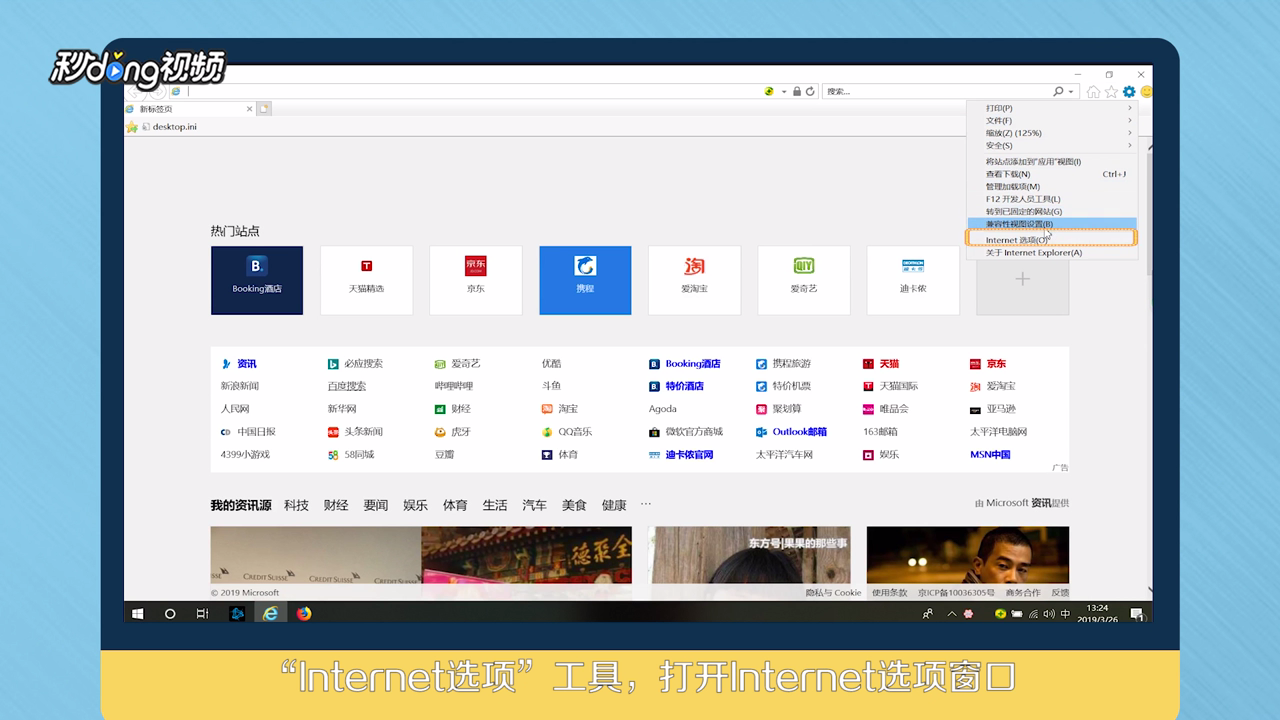Click the Cortana circle on taskbar

click(x=170, y=613)
